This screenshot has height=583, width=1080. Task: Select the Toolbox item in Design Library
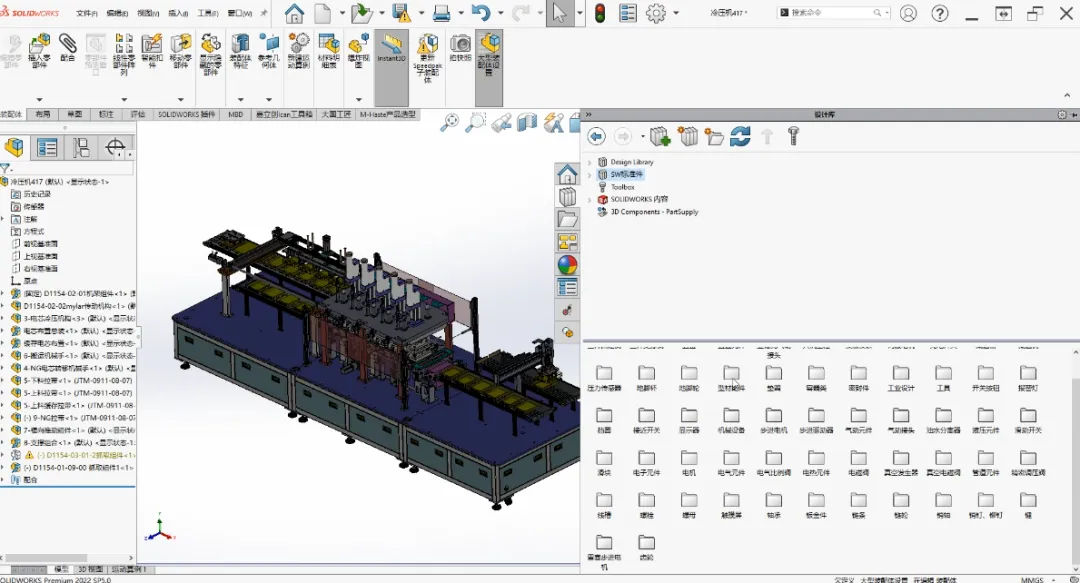coord(622,187)
